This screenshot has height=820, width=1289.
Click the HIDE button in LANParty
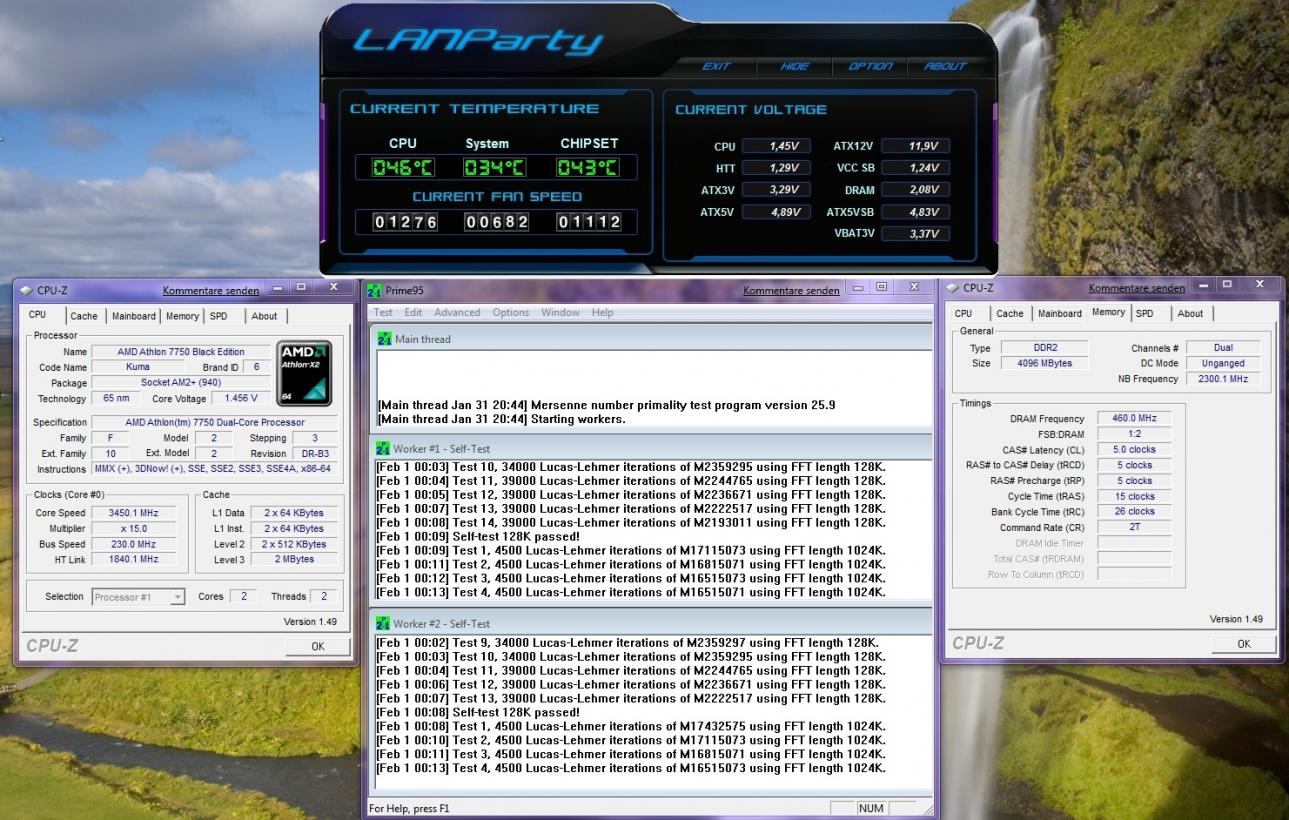coord(794,66)
